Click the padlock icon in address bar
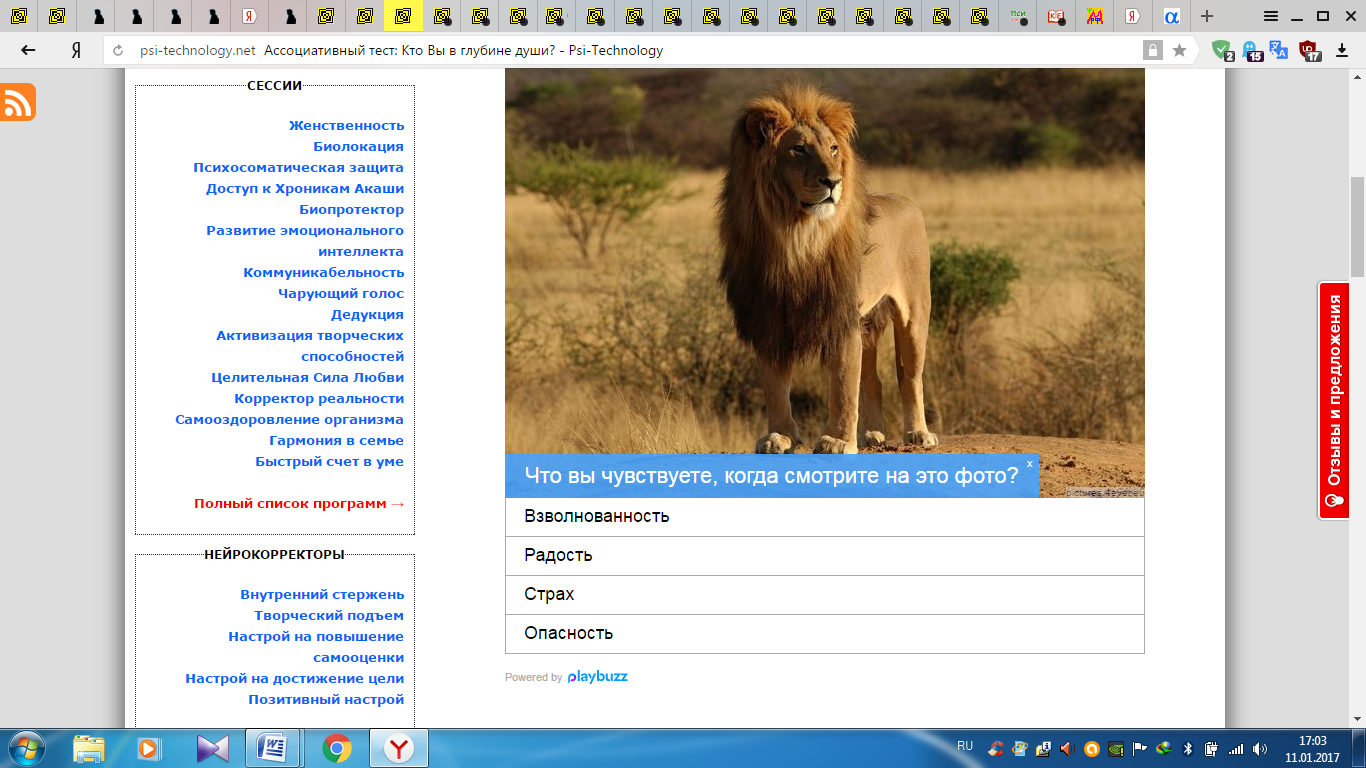Image resolution: width=1366 pixels, height=768 pixels. coord(1153,50)
